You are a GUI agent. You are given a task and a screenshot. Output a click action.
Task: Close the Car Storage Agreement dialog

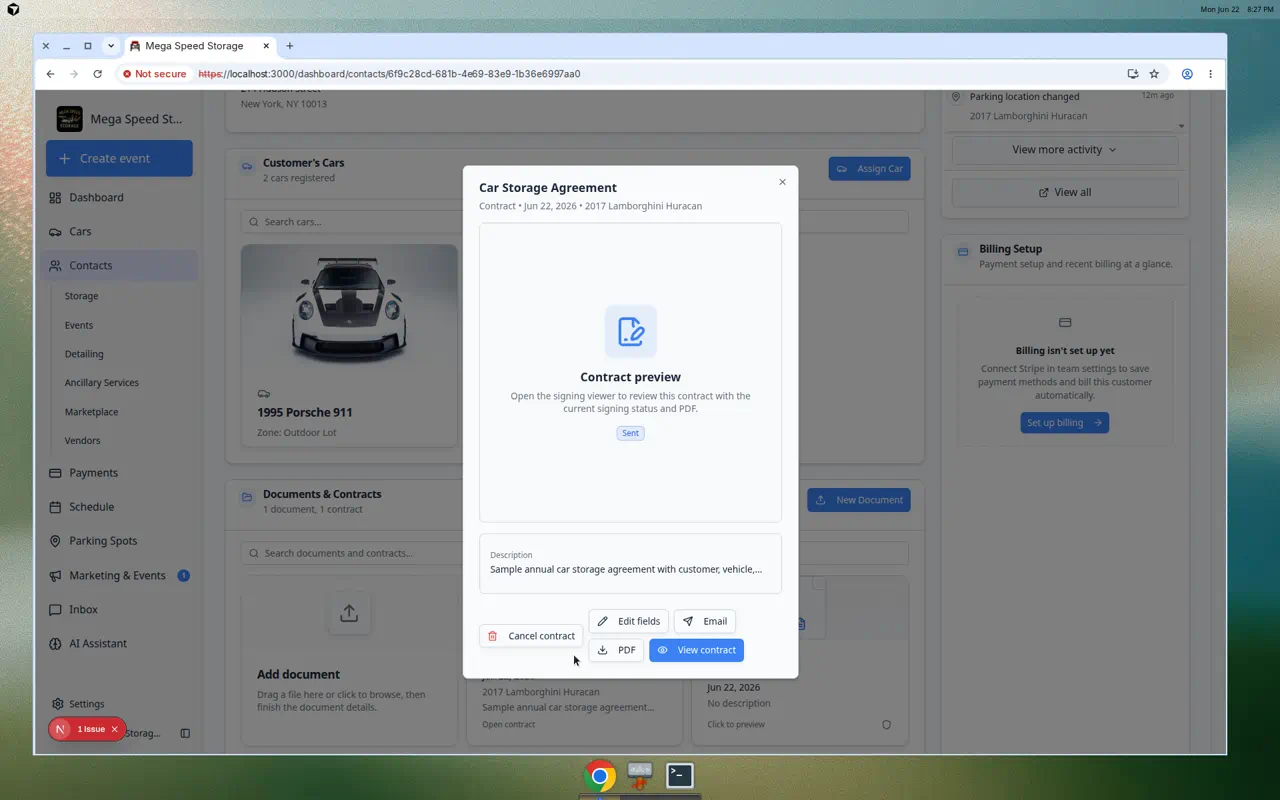[x=782, y=182]
